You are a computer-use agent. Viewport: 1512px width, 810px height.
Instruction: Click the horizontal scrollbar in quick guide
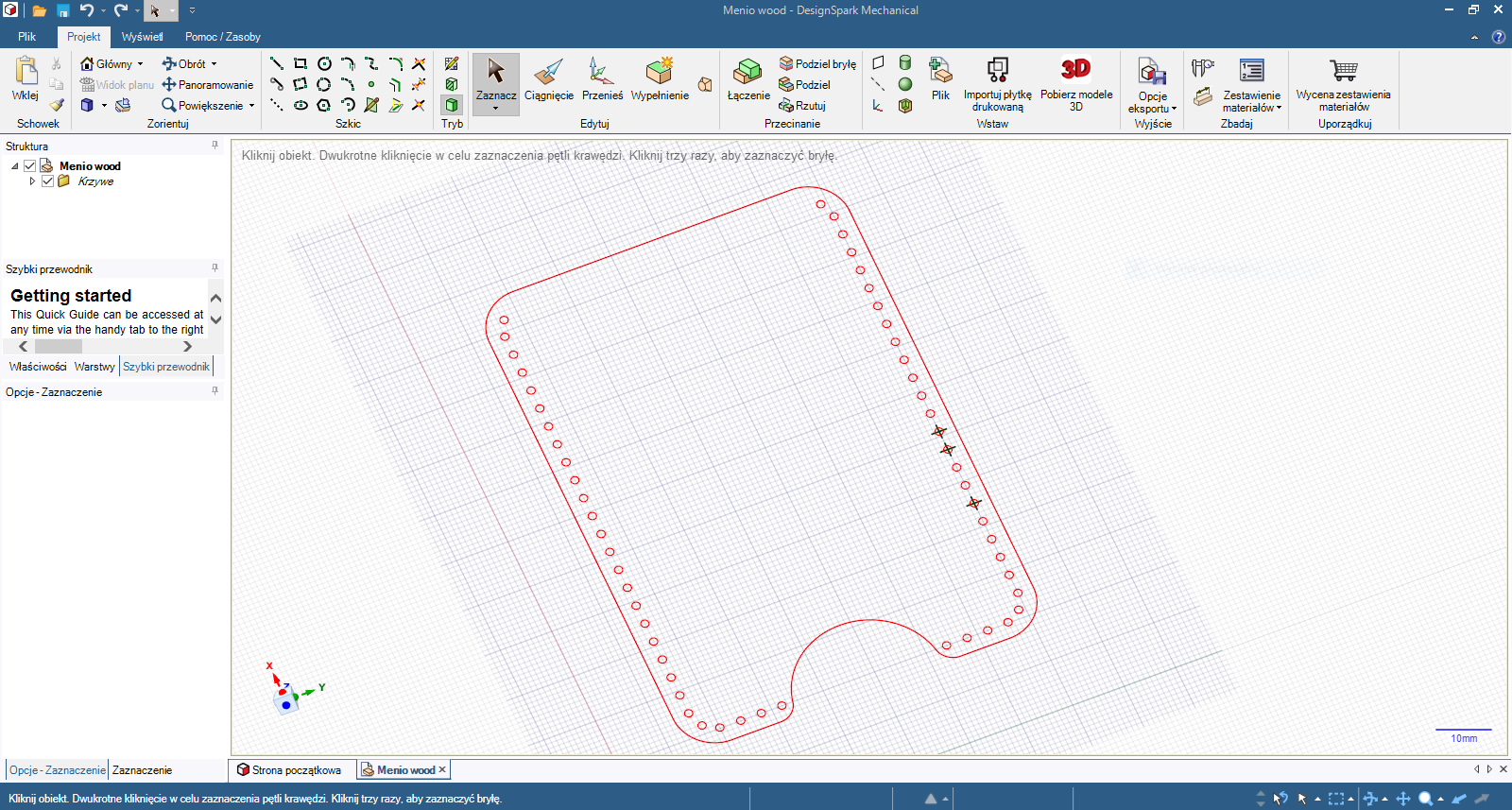(x=58, y=347)
